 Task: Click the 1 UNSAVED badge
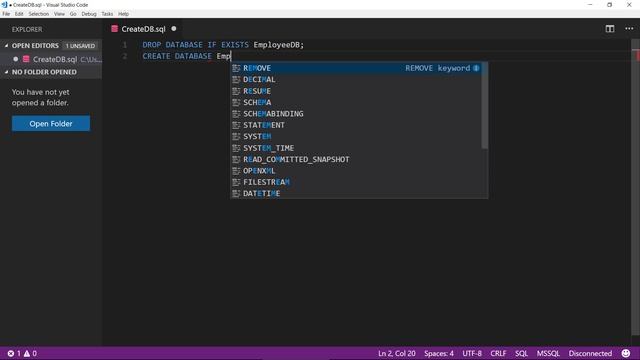pyautogui.click(x=80, y=46)
